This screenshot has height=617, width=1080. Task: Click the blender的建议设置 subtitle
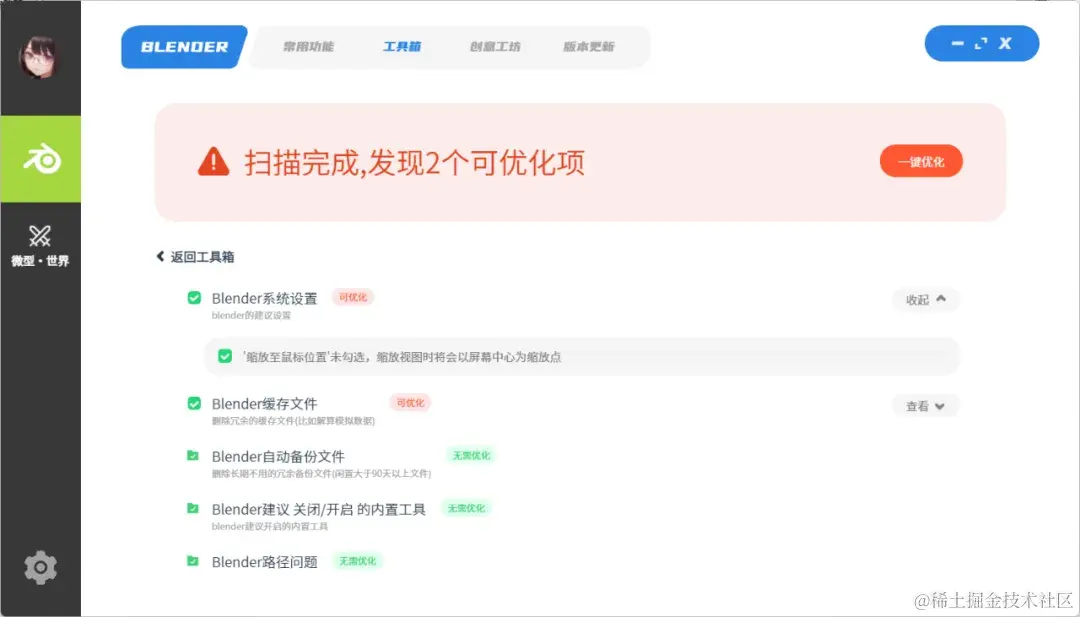(x=251, y=315)
